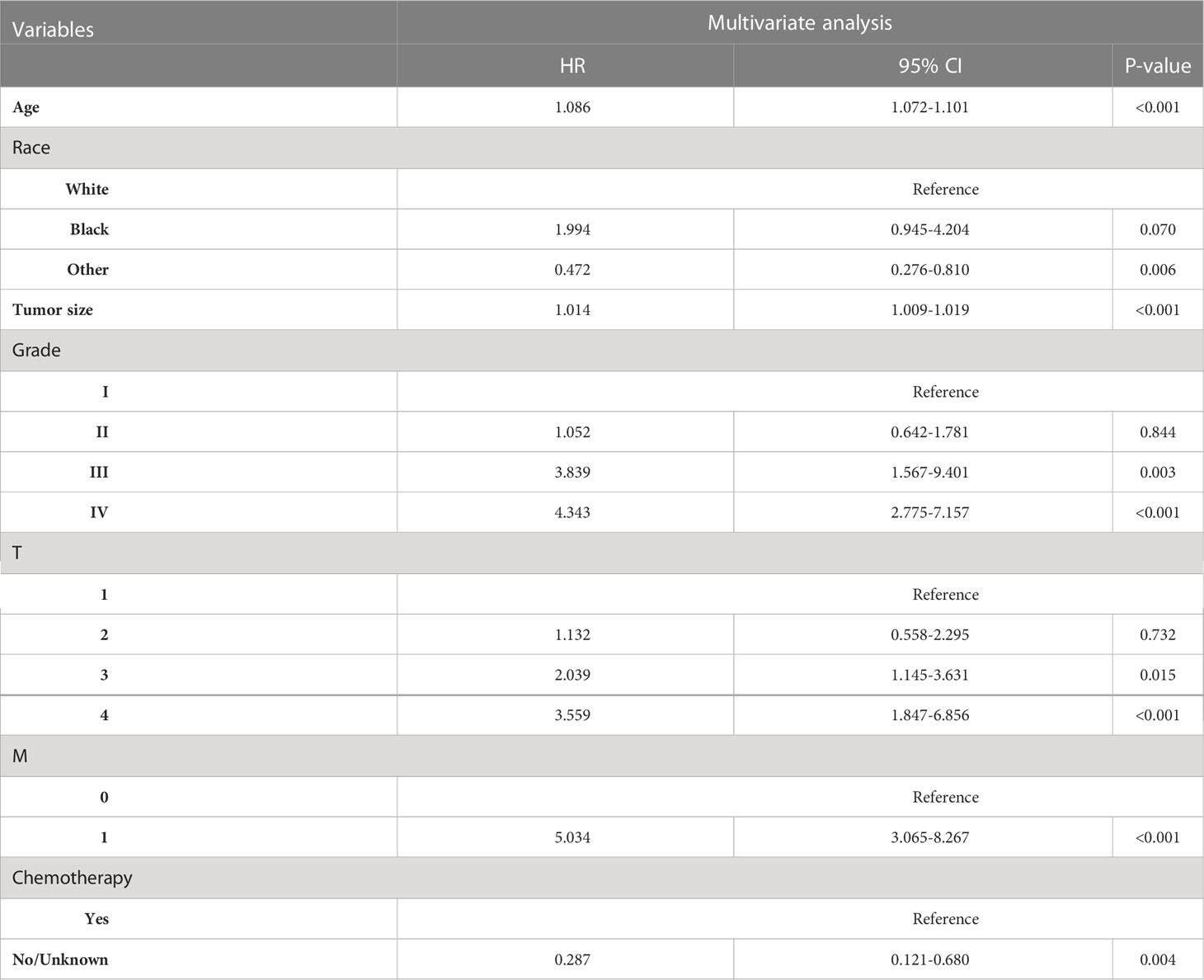Select HR value 1.132
Image resolution: width=1204 pixels, height=980 pixels.
click(572, 635)
